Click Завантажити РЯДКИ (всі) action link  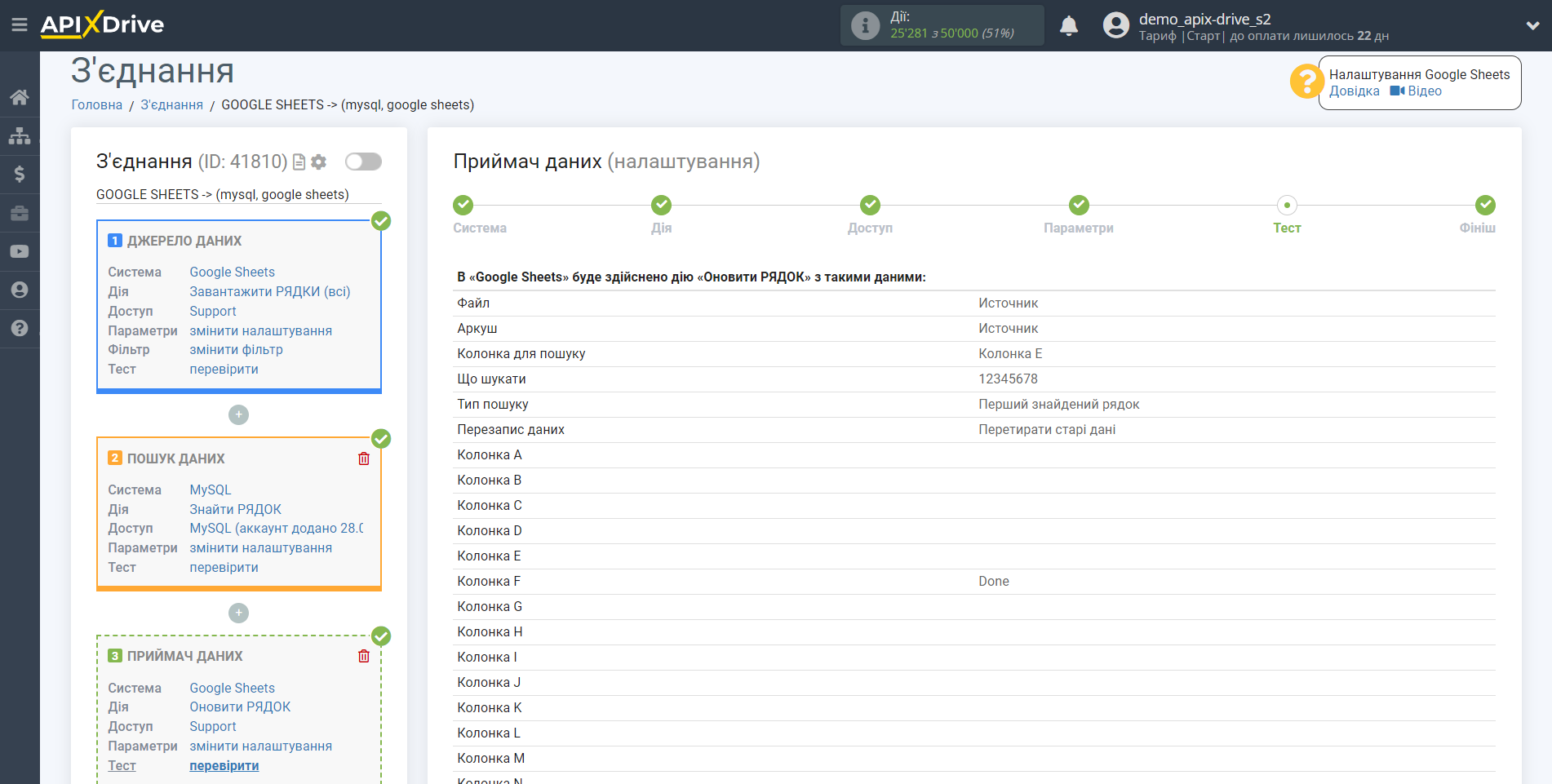pos(270,291)
